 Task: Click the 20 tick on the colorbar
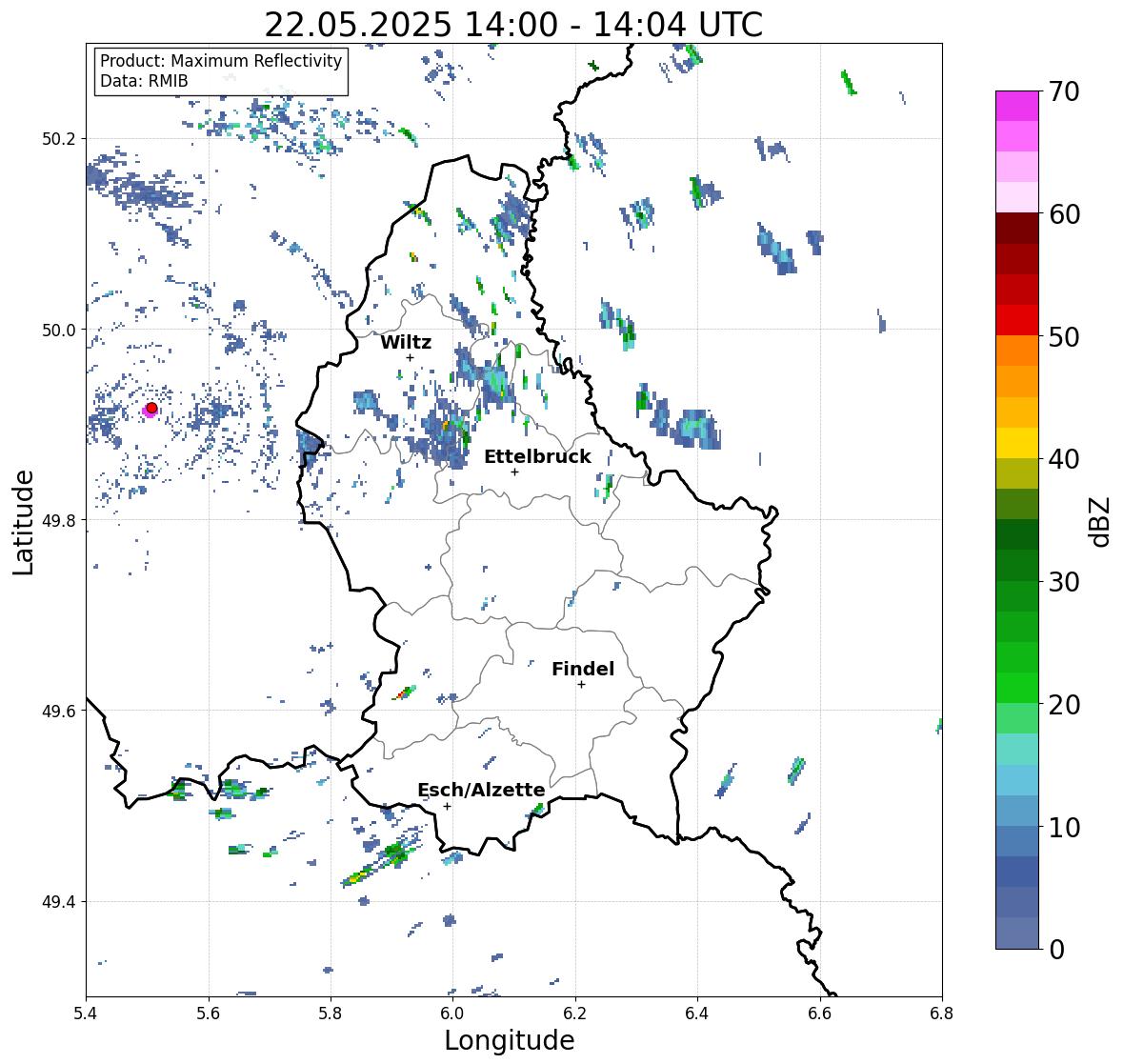[x=1064, y=704]
